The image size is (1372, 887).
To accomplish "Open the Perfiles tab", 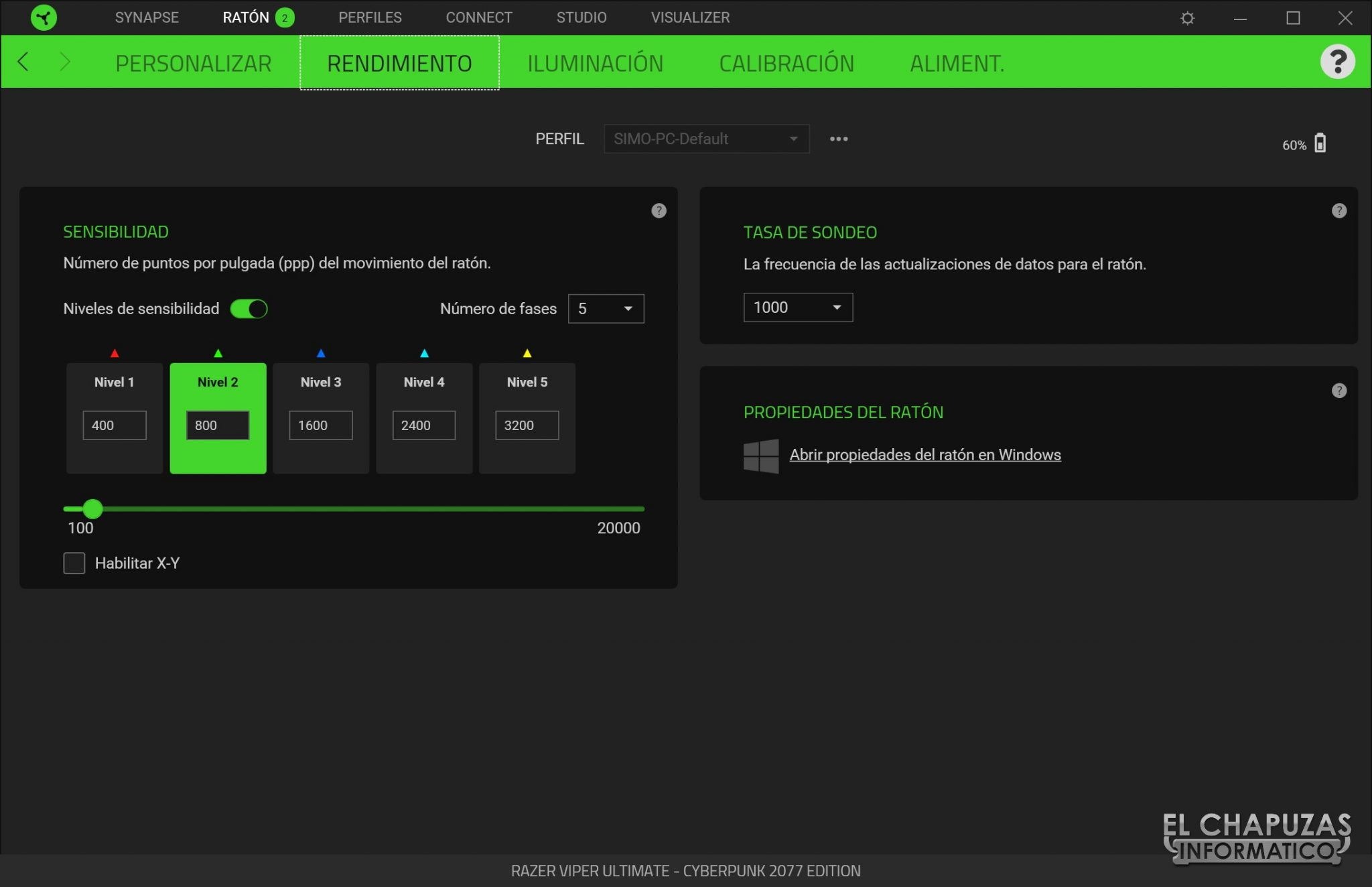I will coord(370,18).
